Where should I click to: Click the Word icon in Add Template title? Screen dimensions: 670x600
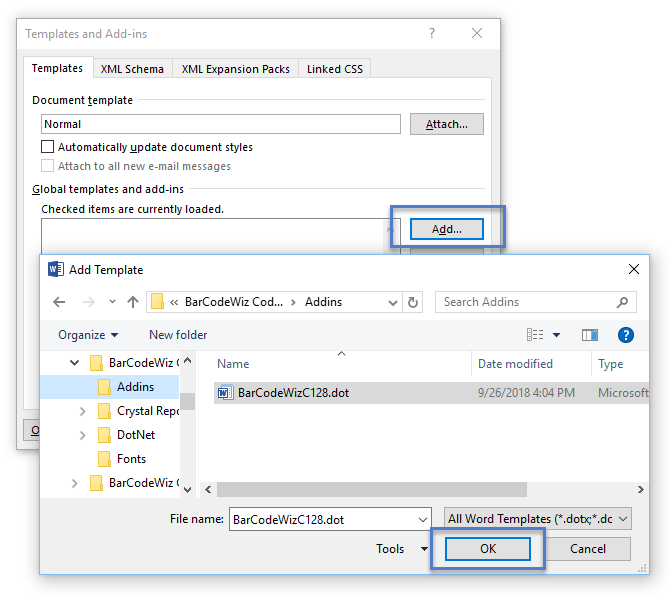point(56,269)
